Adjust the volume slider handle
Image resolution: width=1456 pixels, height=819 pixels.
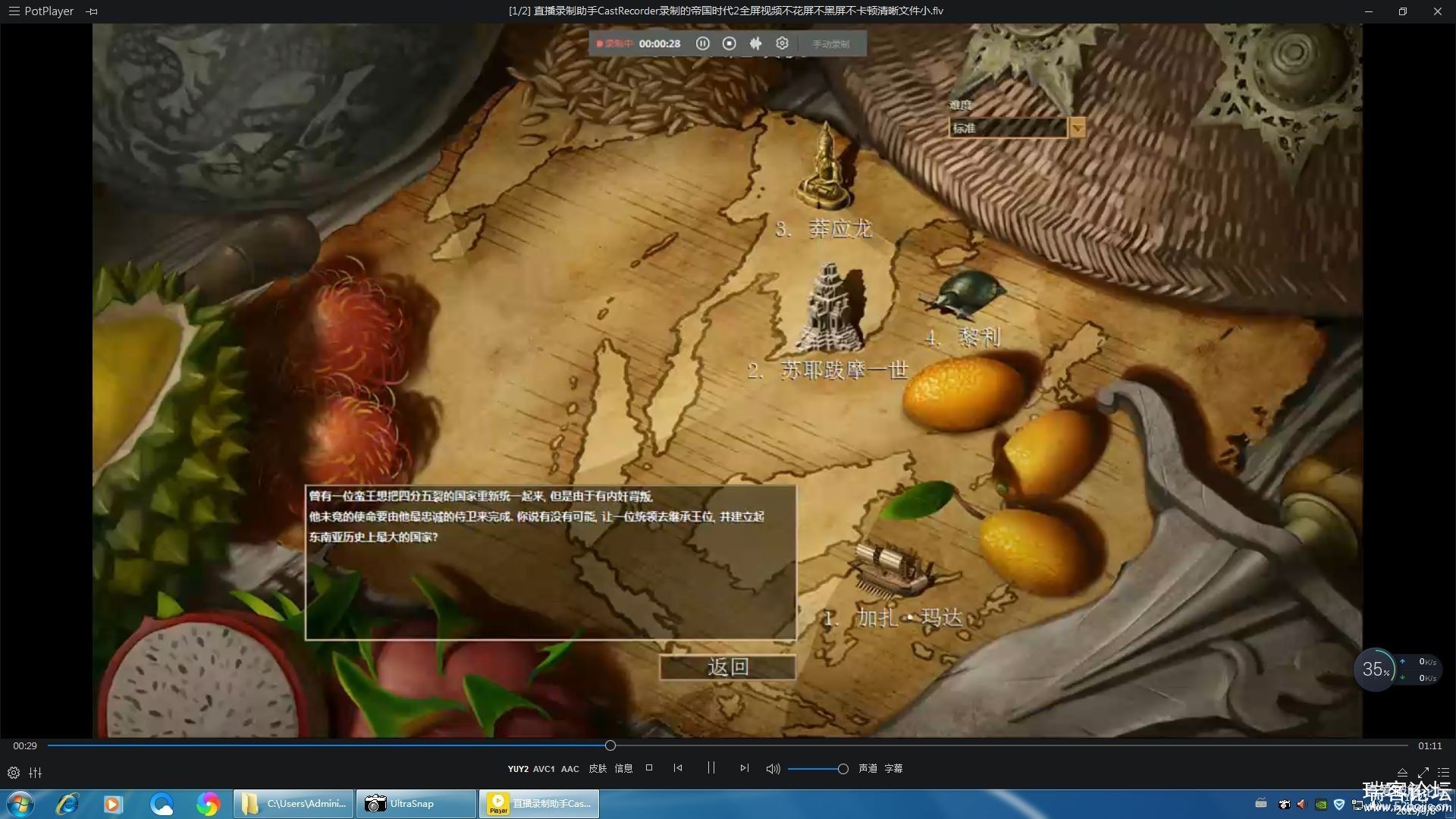pos(843,769)
